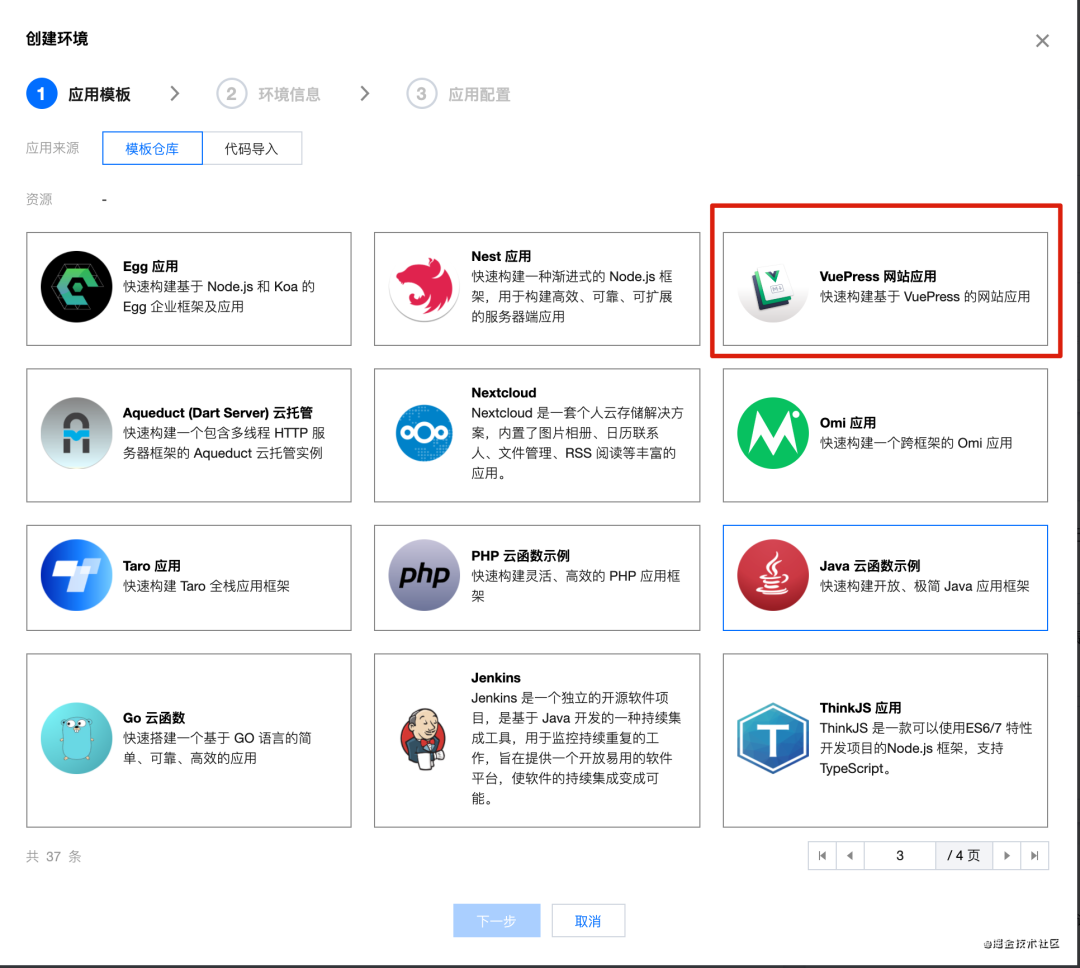Click the Aqueduct (Dart Server) logo
This screenshot has height=968, width=1080.
point(76,435)
